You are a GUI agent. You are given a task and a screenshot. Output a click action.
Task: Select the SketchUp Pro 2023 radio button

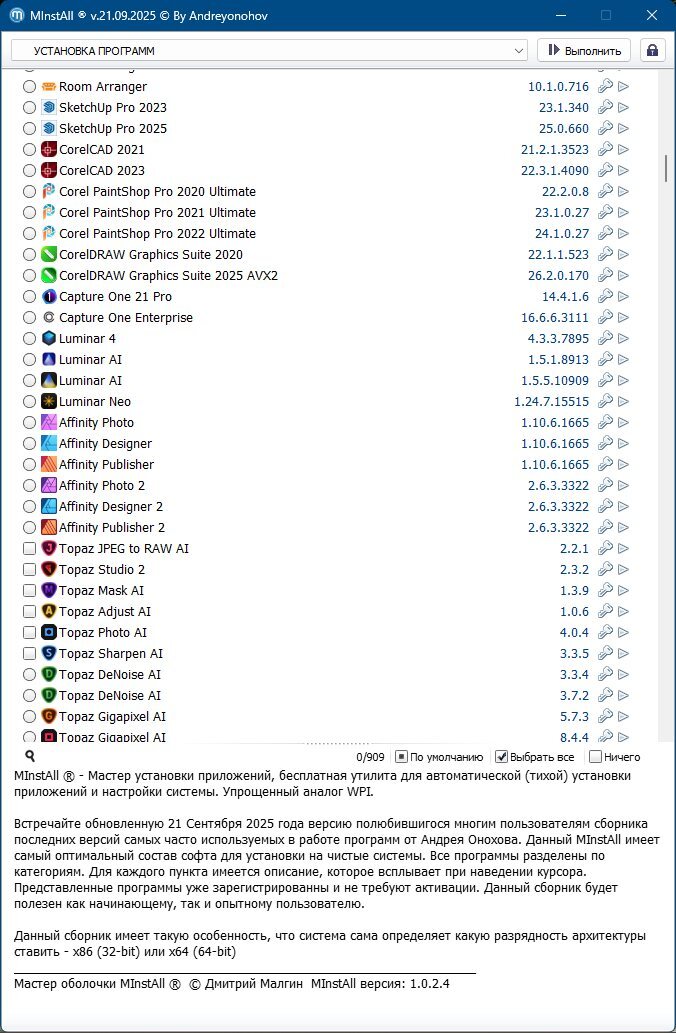tap(29, 108)
